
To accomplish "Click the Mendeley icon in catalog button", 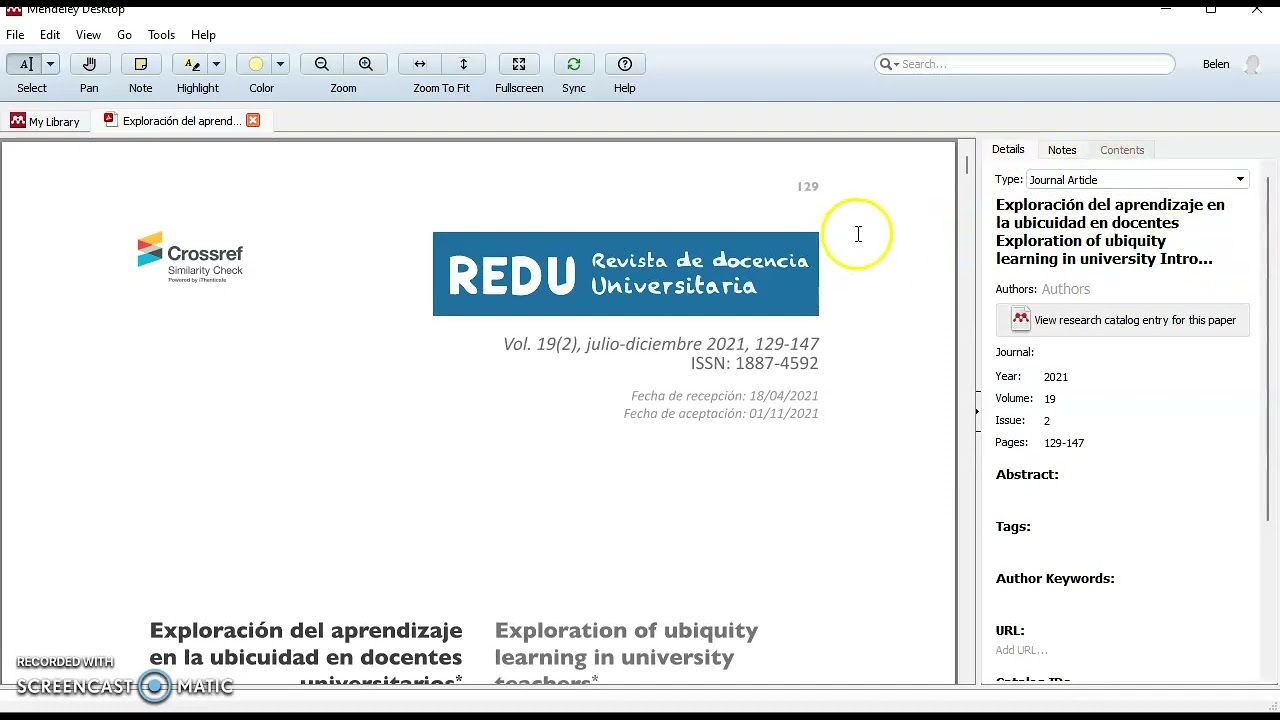I will coord(1020,320).
